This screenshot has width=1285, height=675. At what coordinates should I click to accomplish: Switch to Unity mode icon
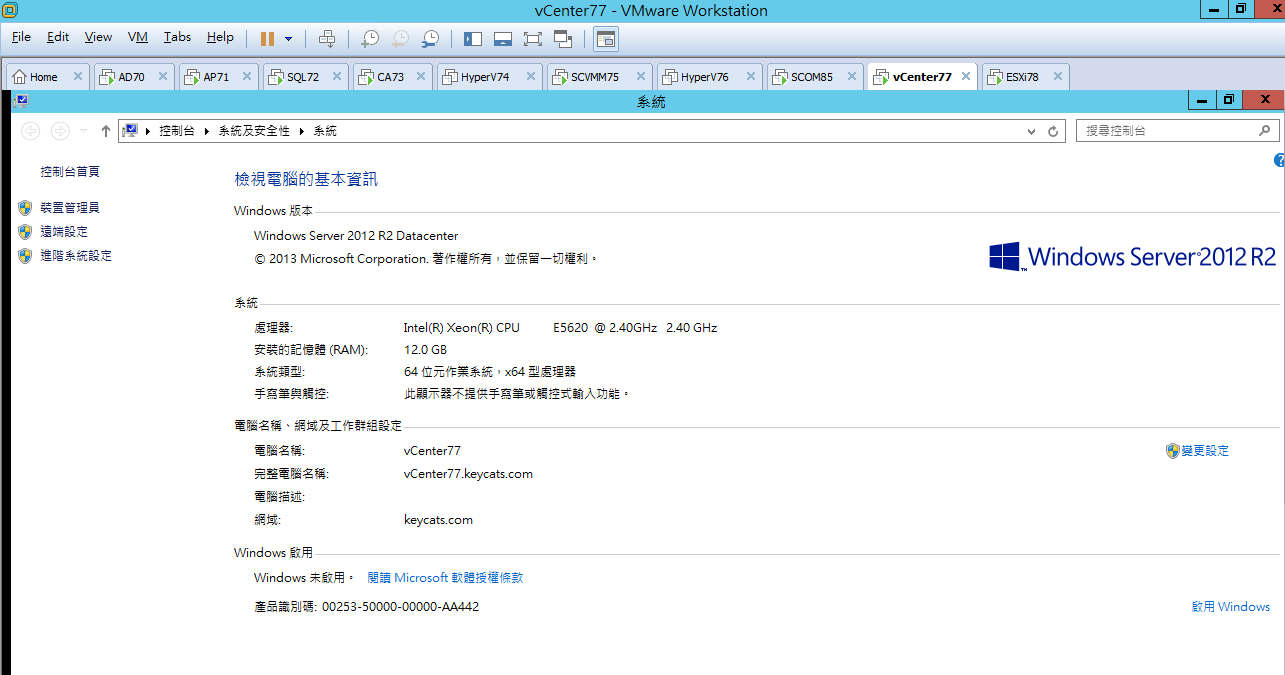(x=563, y=38)
